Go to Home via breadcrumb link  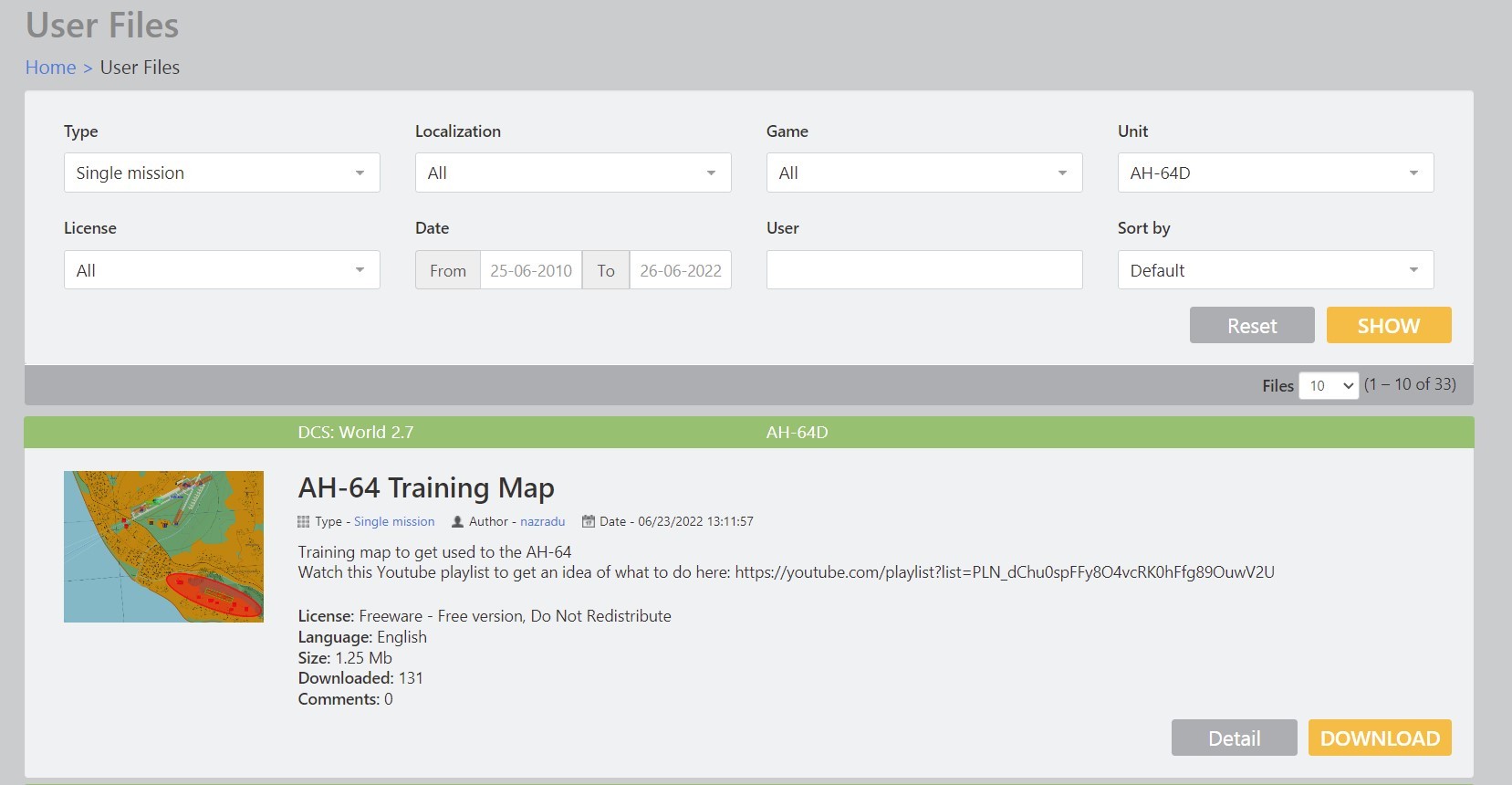51,68
